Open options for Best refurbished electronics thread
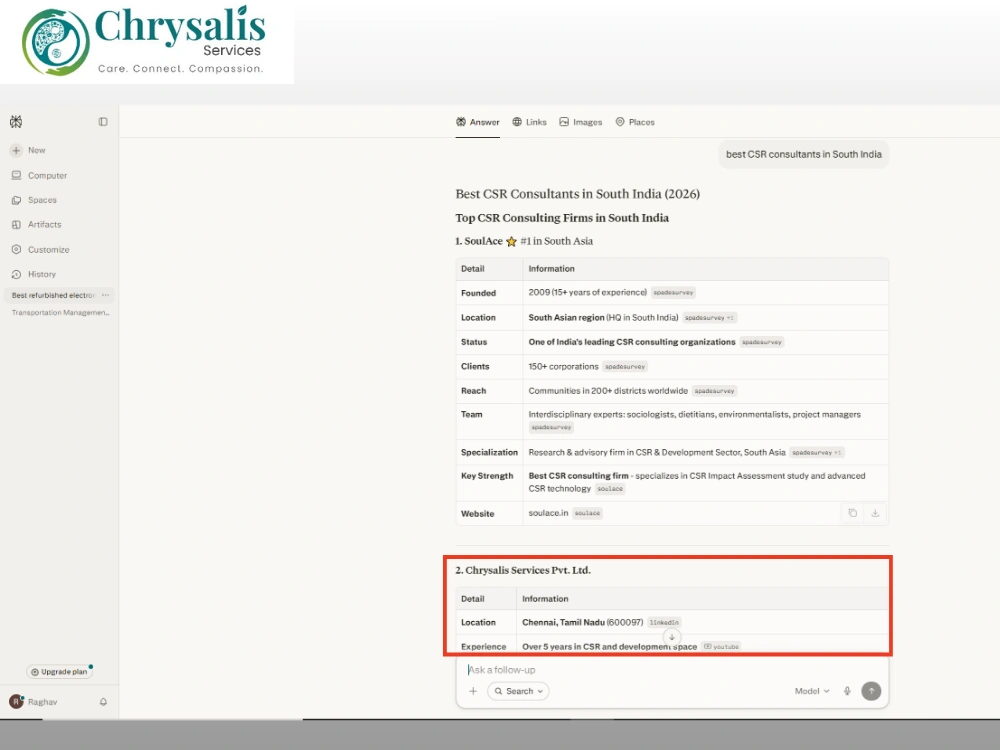Viewport: 1000px width, 750px height. [x=105, y=295]
